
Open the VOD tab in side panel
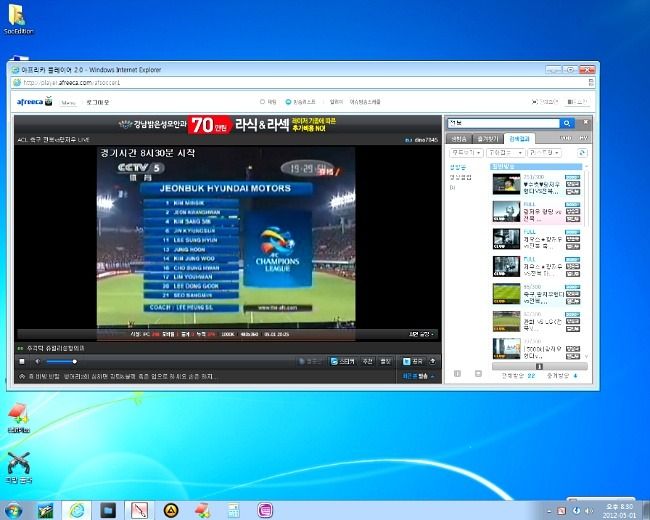tap(565, 138)
